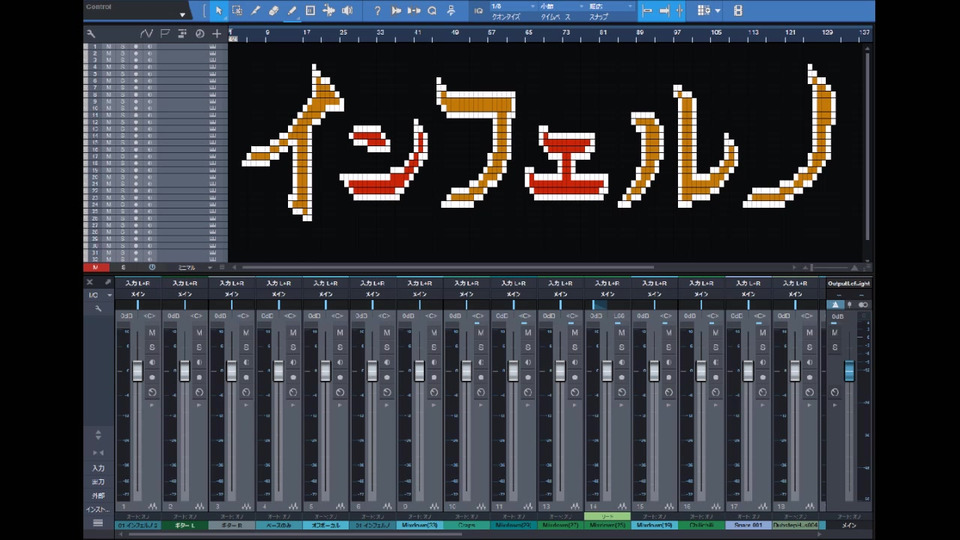This screenshot has height=540, width=960.
Task: Click record arm dot on channel 3
Action: [x=246, y=377]
